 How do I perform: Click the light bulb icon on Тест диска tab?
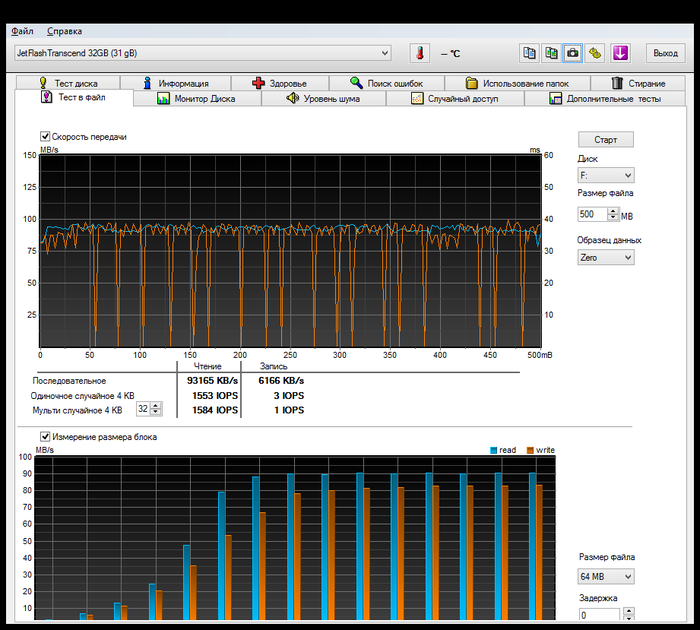click(43, 83)
